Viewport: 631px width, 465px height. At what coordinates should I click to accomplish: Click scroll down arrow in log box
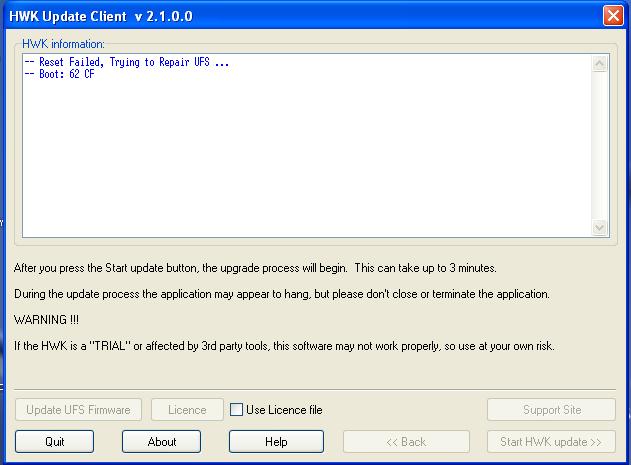coord(600,227)
